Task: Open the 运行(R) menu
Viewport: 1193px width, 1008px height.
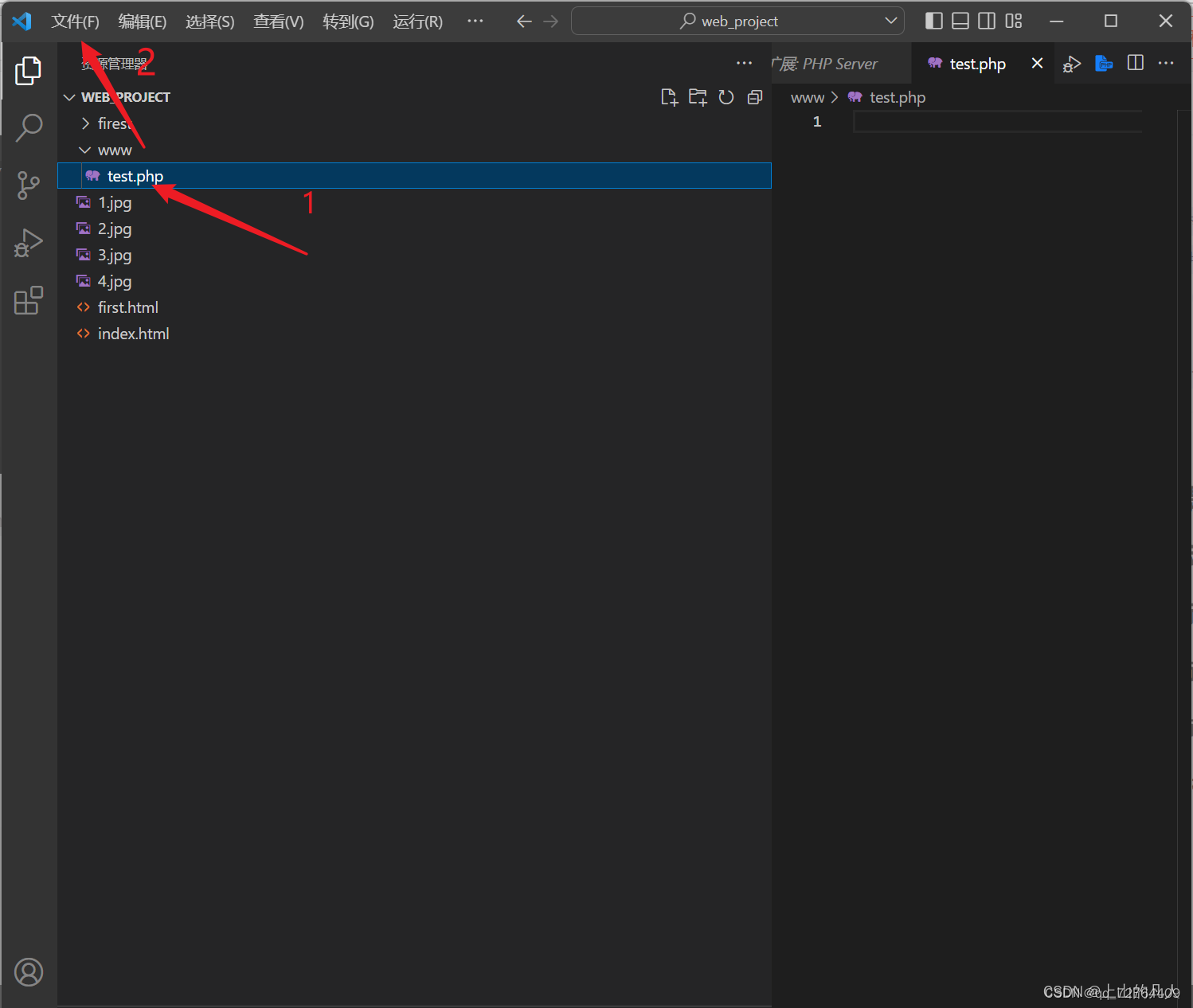Action: 417,21
